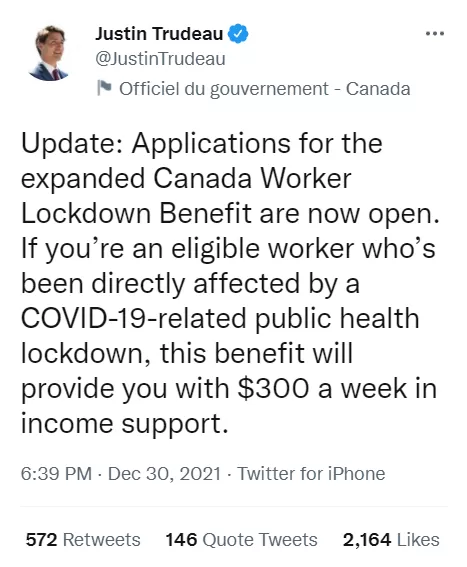Click the Canada Worker text in tweet
This screenshot has height=567, width=467.
[x=252, y=178]
